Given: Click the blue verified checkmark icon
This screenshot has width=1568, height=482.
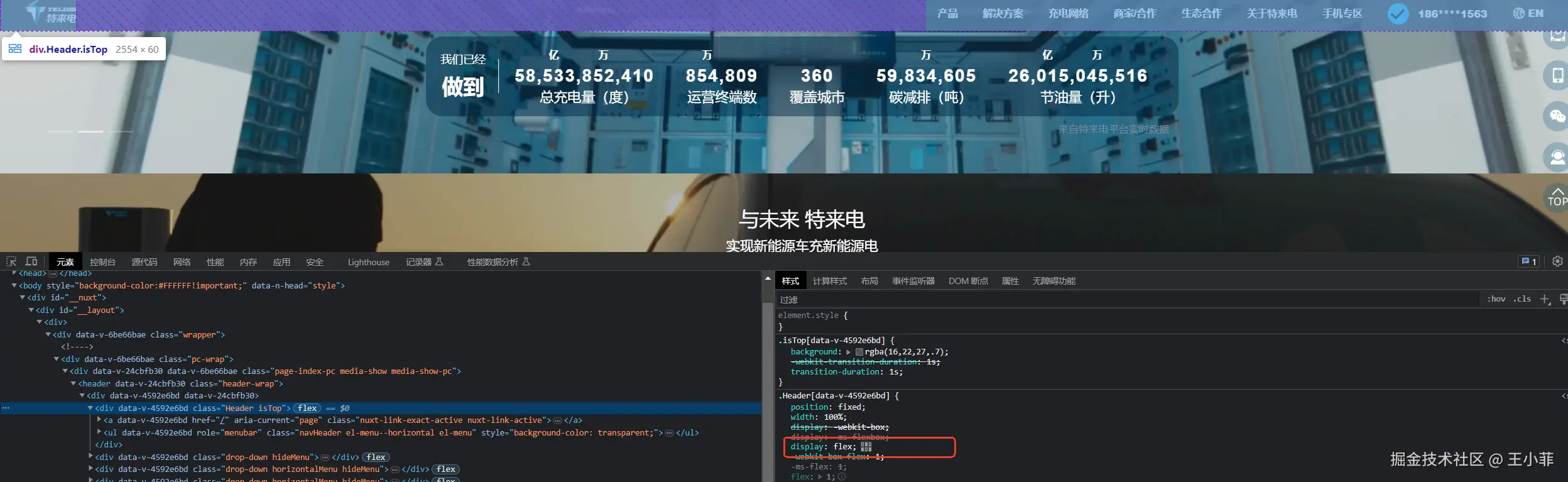Looking at the screenshot, I should pos(1398,14).
